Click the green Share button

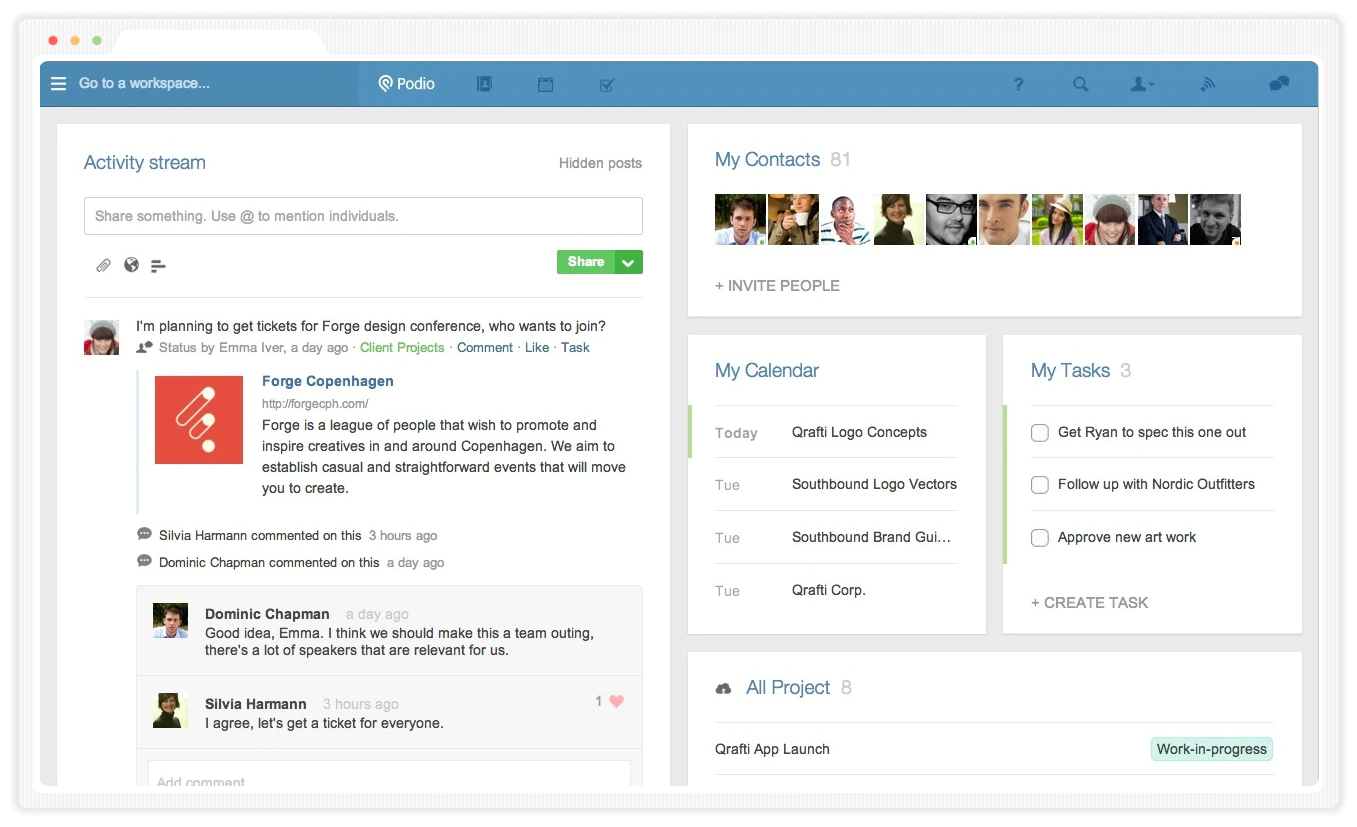coord(586,262)
